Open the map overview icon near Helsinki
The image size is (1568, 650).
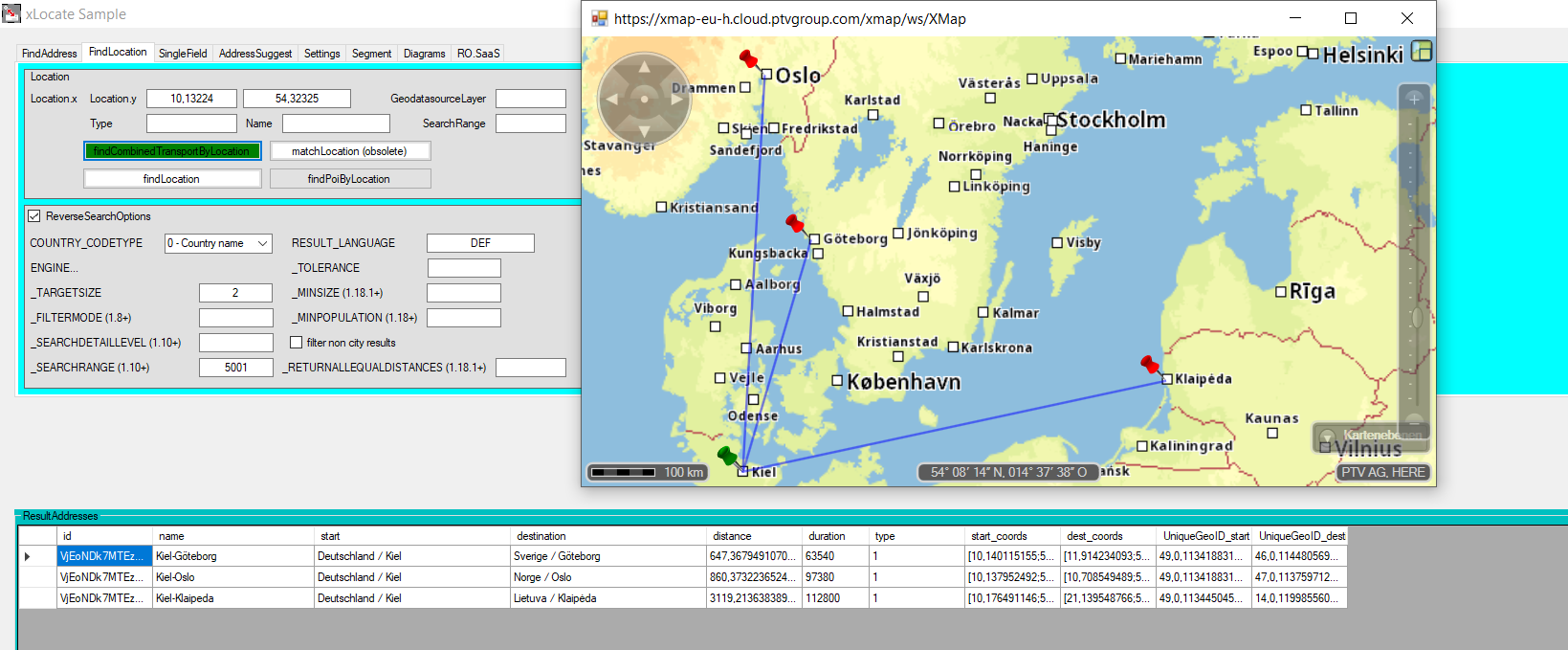pos(1422,52)
